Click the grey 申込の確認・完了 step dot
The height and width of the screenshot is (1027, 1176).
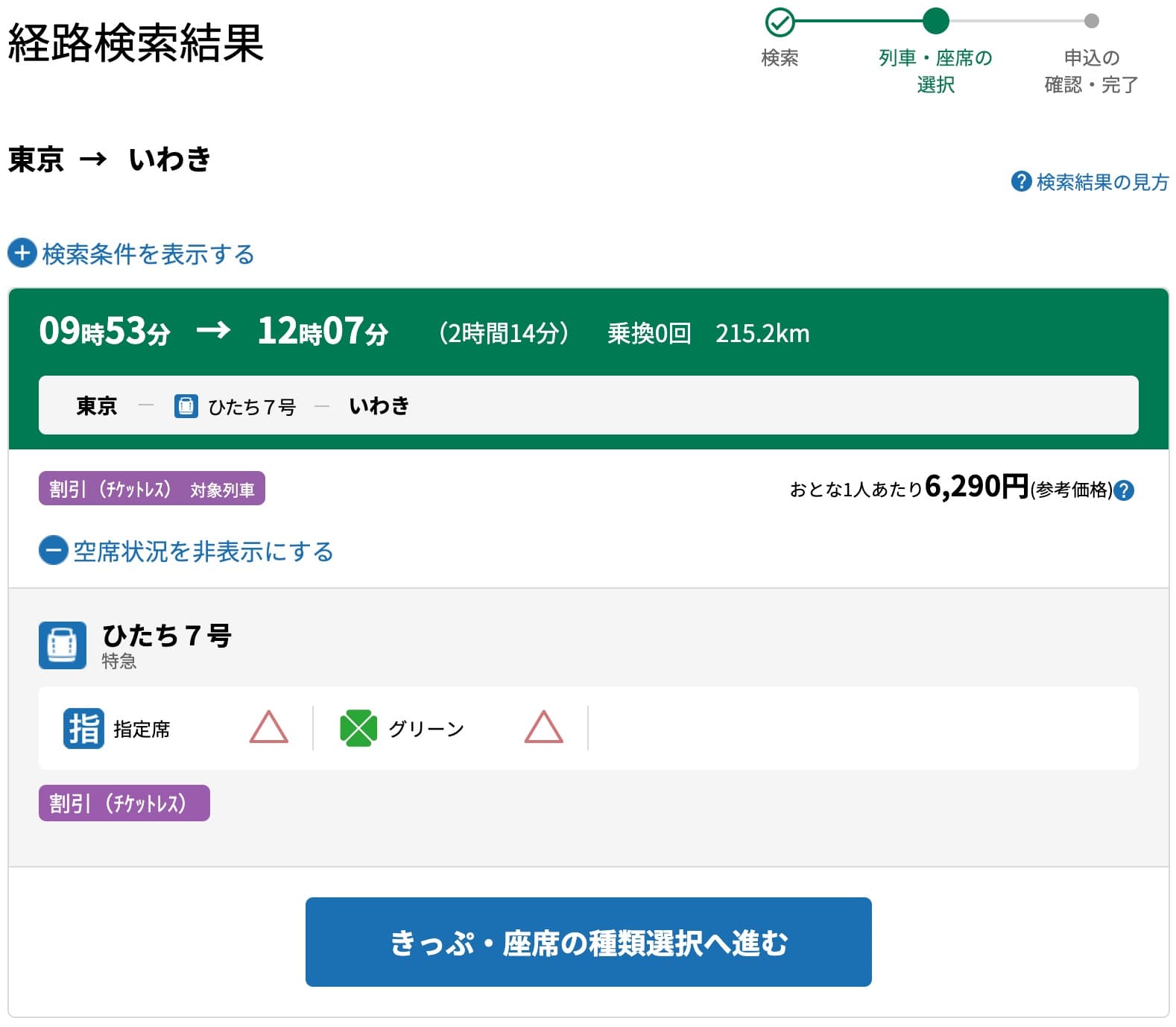[1091, 21]
